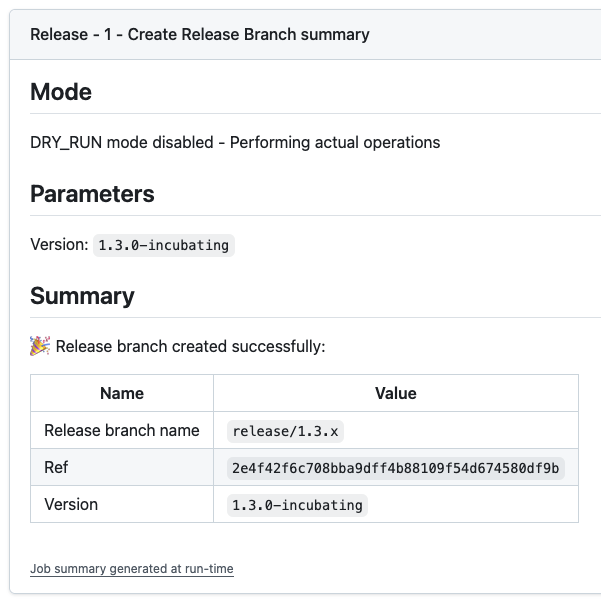The image size is (601, 606).
Task: Select the 'Release branch name' table cell
Action: pos(122,431)
